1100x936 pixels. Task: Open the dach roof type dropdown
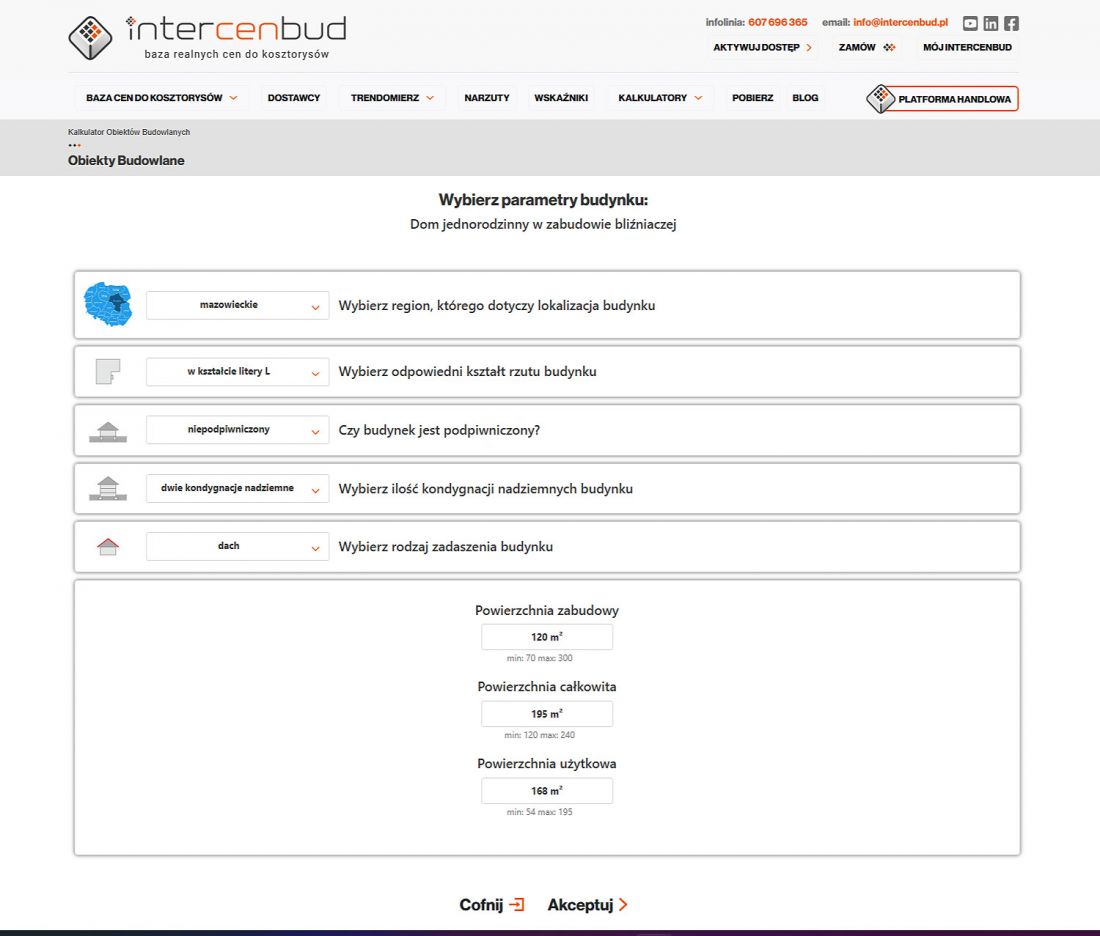pyautogui.click(x=237, y=547)
